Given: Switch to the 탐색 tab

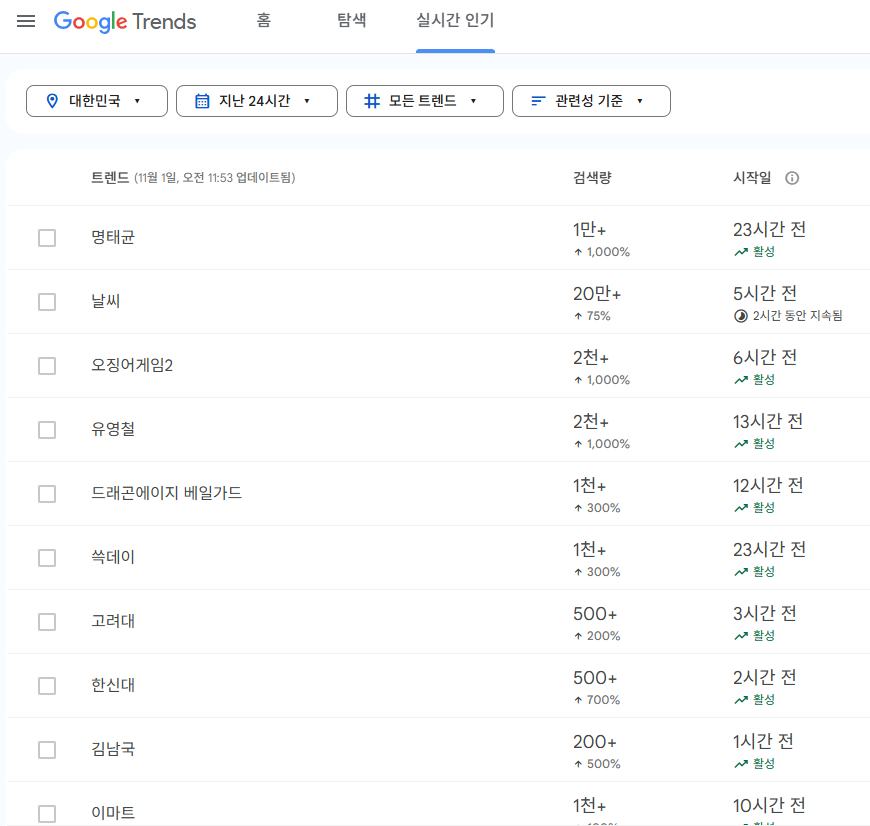Looking at the screenshot, I should pos(352,21).
